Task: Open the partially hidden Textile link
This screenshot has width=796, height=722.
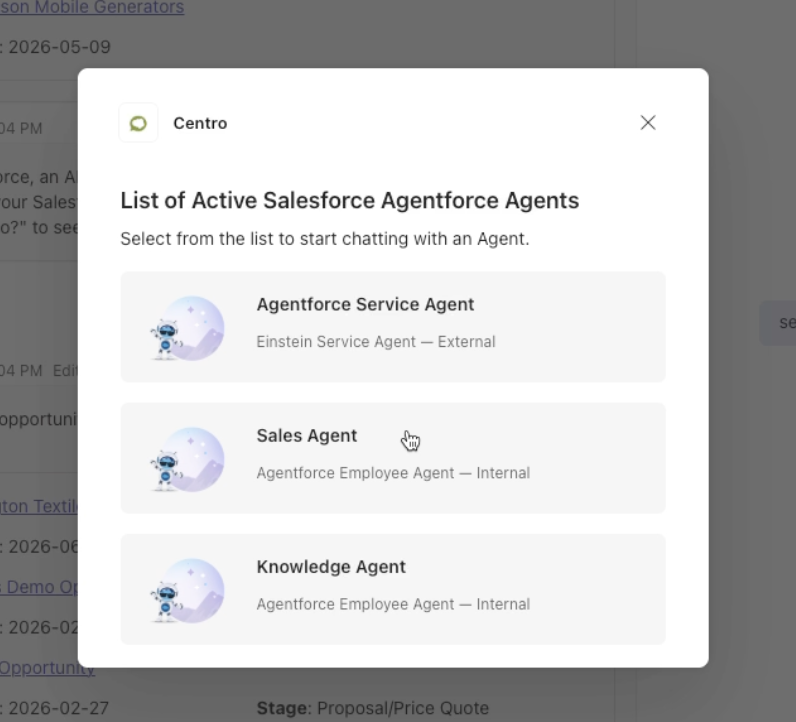Action: pos(39,506)
